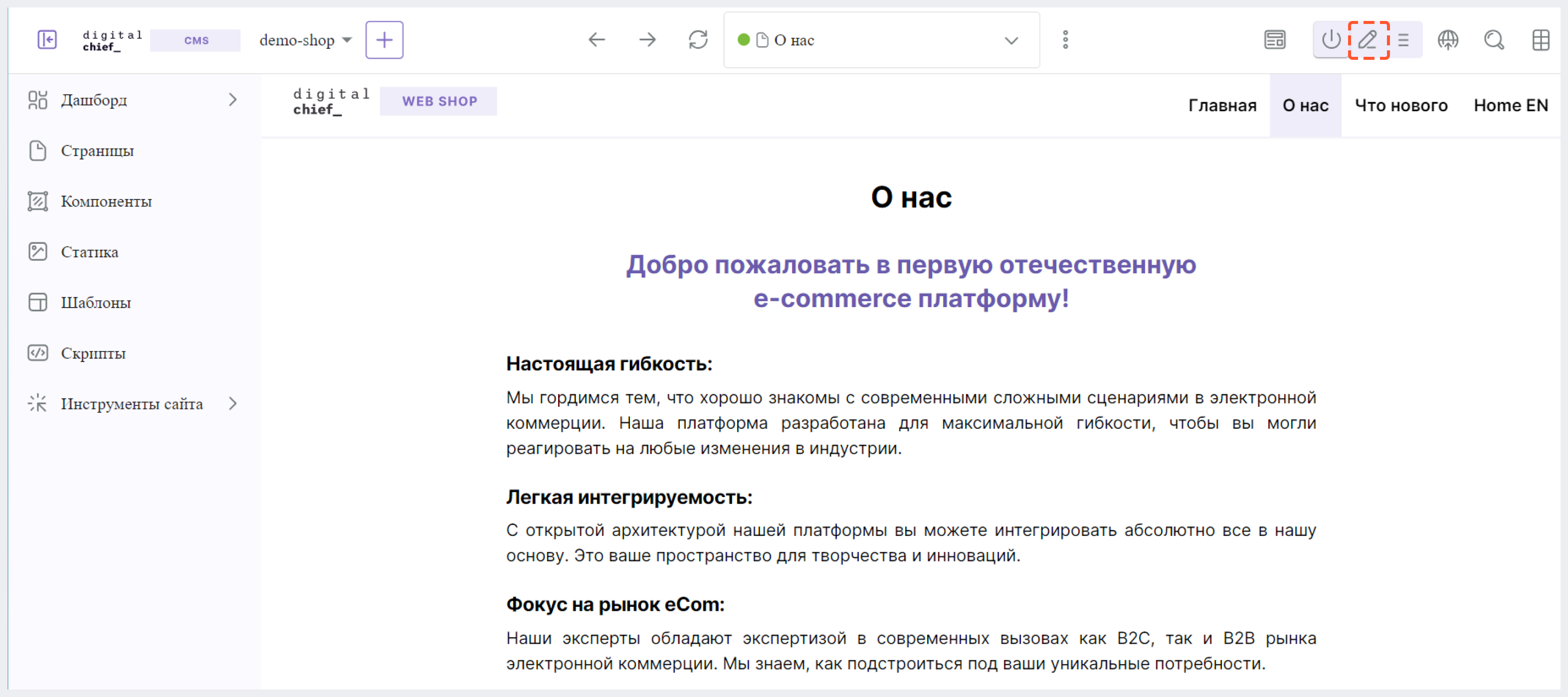The image size is (1568, 697).
Task: Click the 'Фокус на рынок eCom:' subheading
Action: [x=615, y=604]
